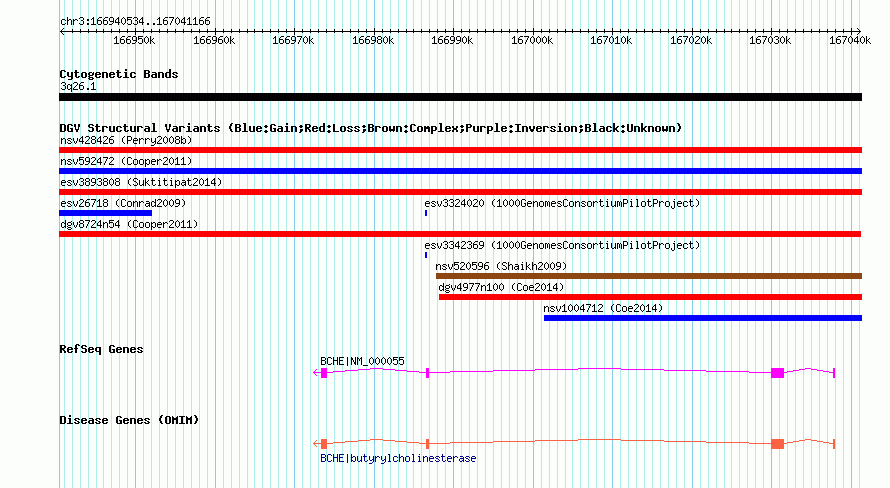
Task: Click the 167030k ruler tick label
Action: click(770, 40)
